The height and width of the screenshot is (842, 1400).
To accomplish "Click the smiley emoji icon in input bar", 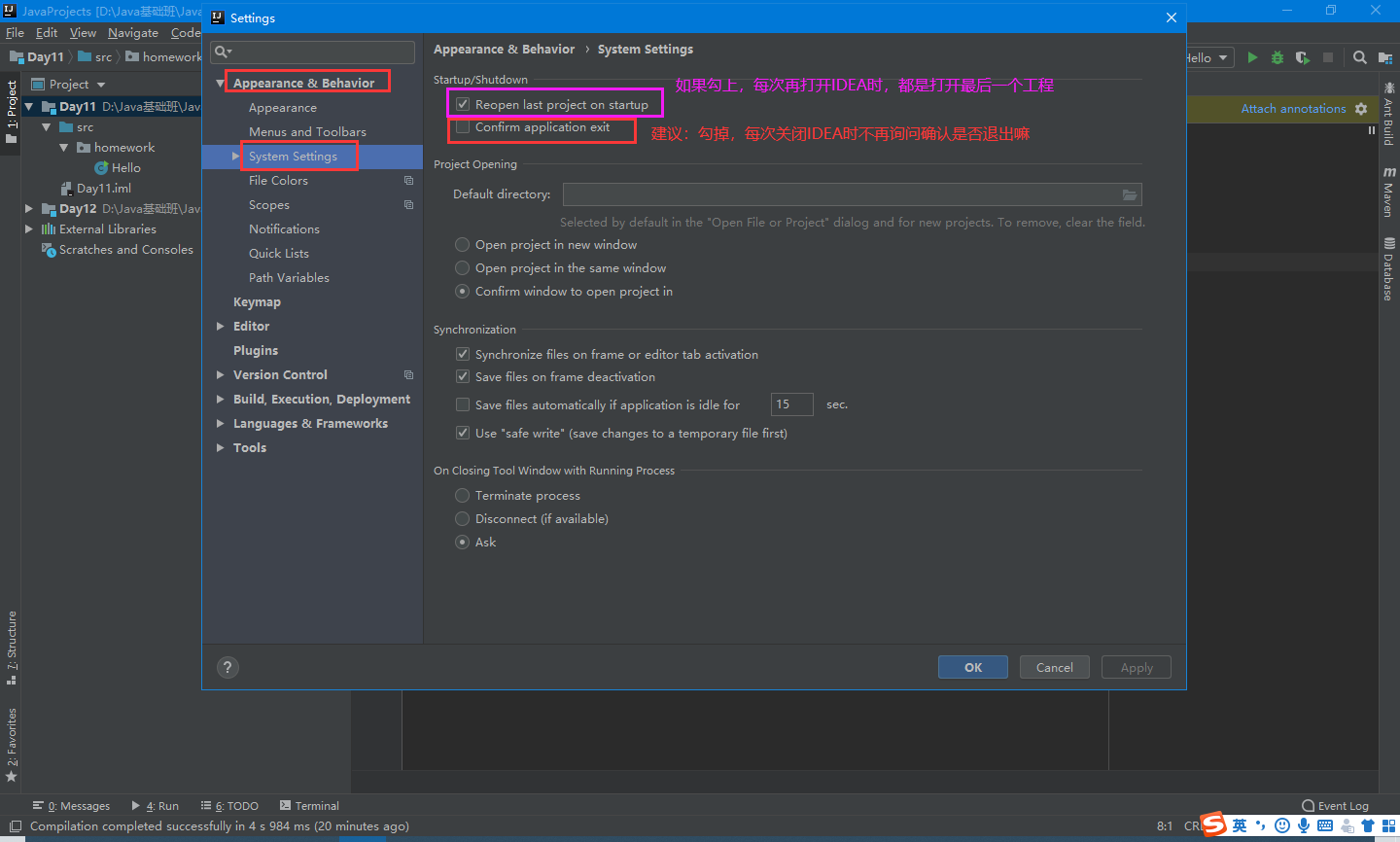I will pos(1282,825).
